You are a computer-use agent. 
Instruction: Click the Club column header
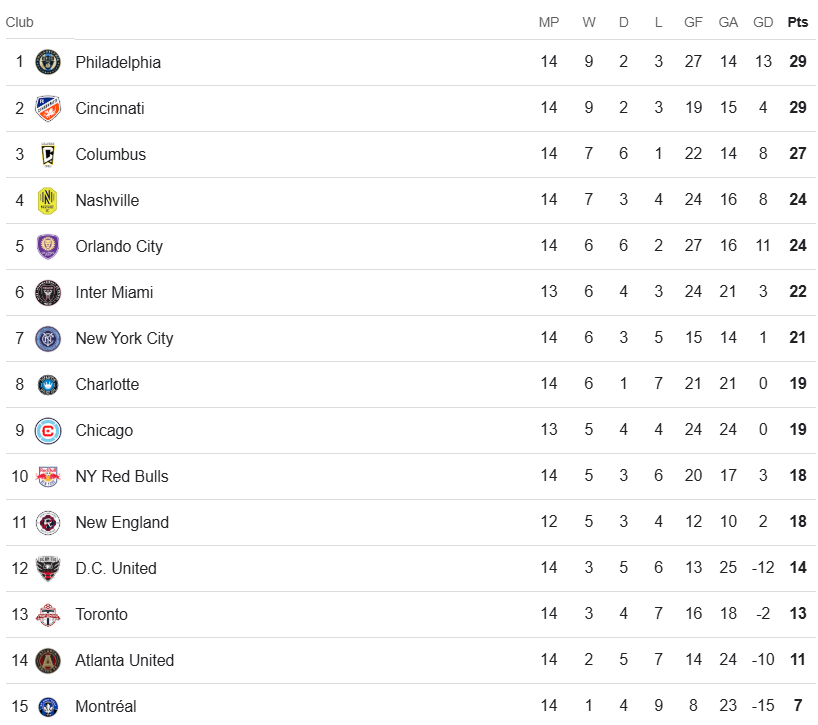point(20,22)
